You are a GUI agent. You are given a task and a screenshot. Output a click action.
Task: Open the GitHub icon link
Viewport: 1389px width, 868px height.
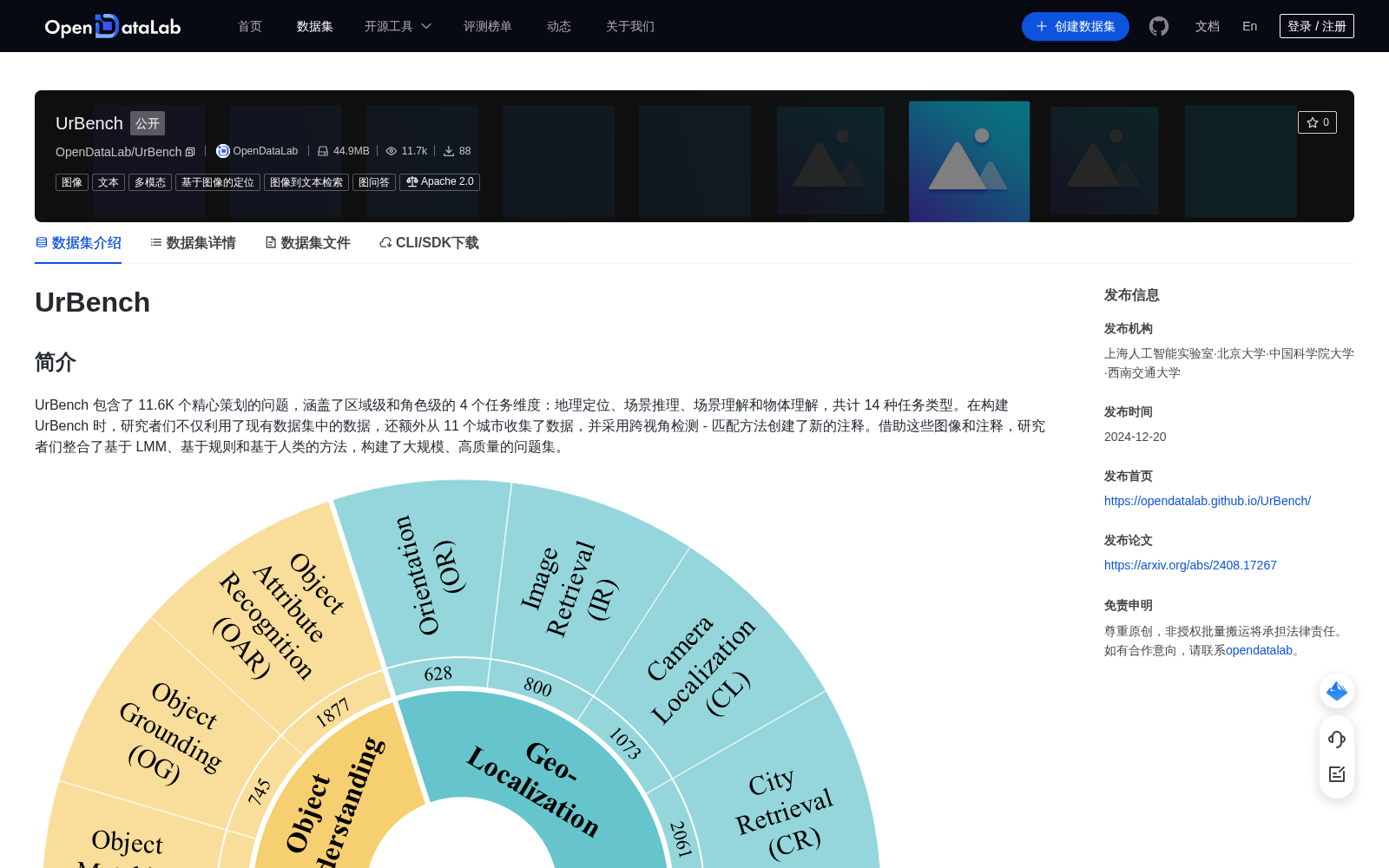tap(1158, 26)
